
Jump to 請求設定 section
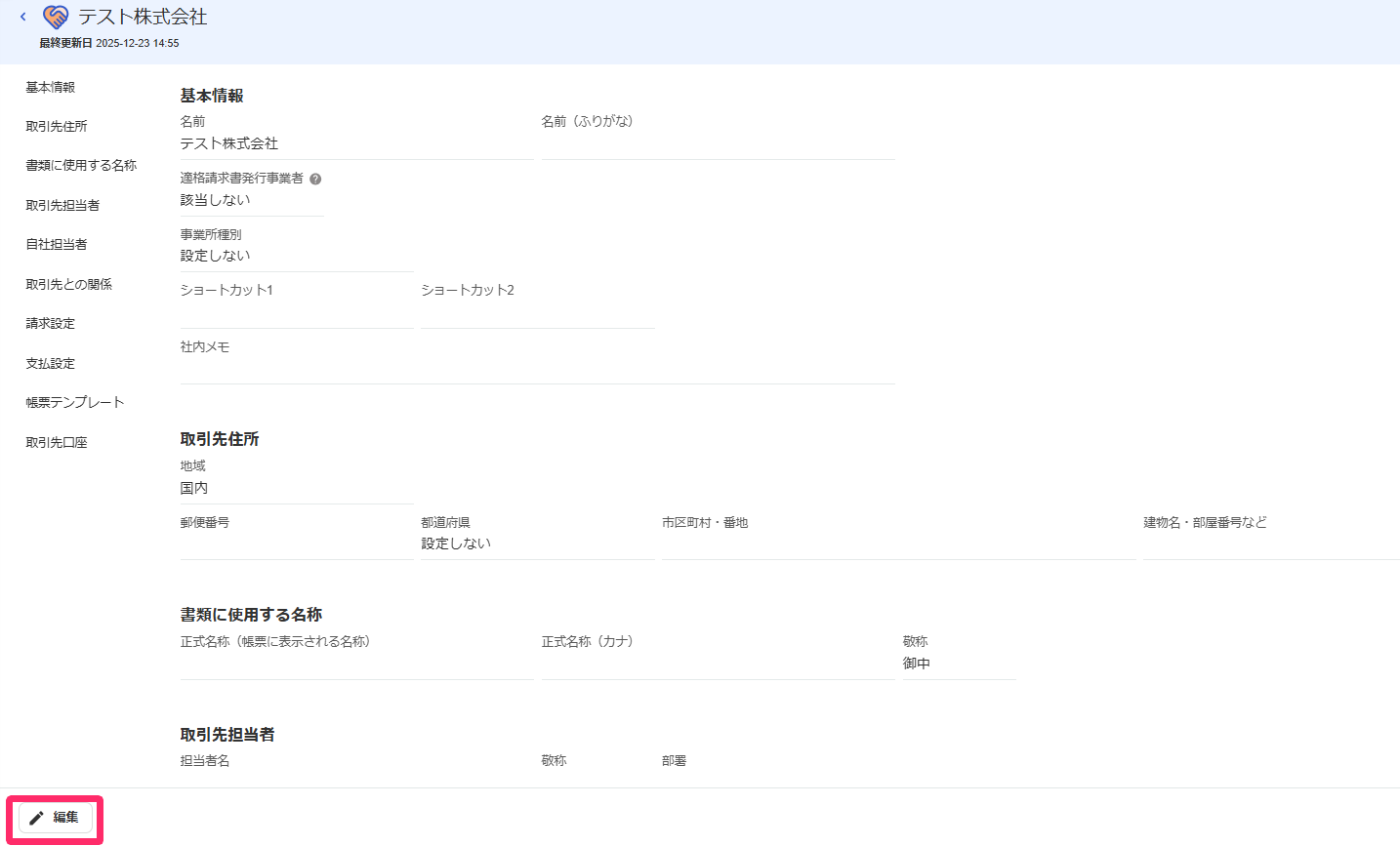pos(50,324)
